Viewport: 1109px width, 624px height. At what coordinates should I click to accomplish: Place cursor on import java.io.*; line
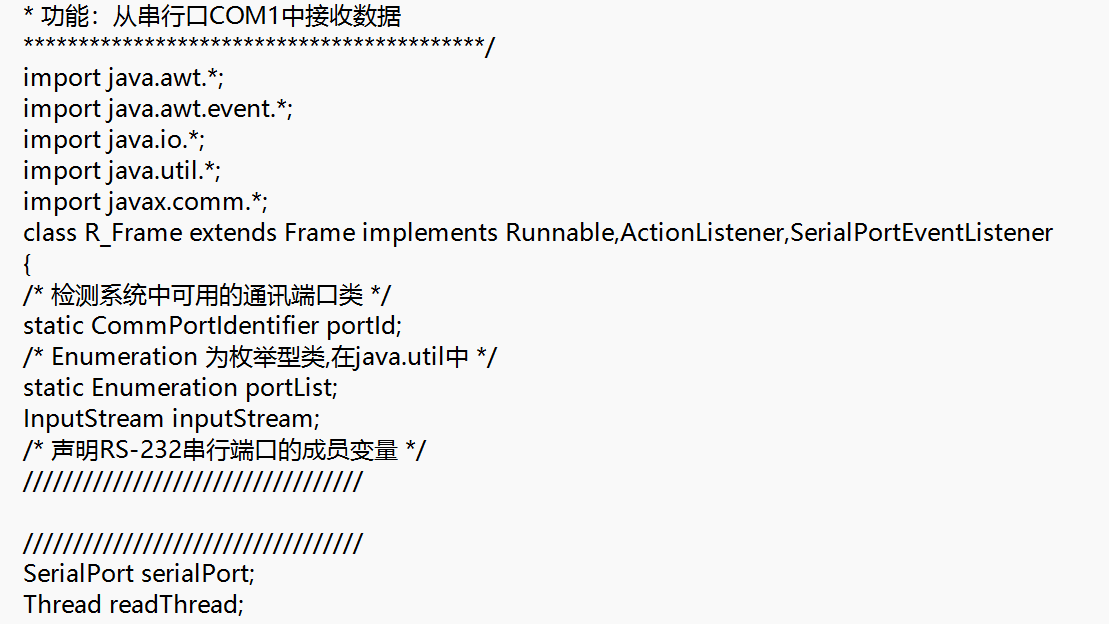click(x=114, y=140)
